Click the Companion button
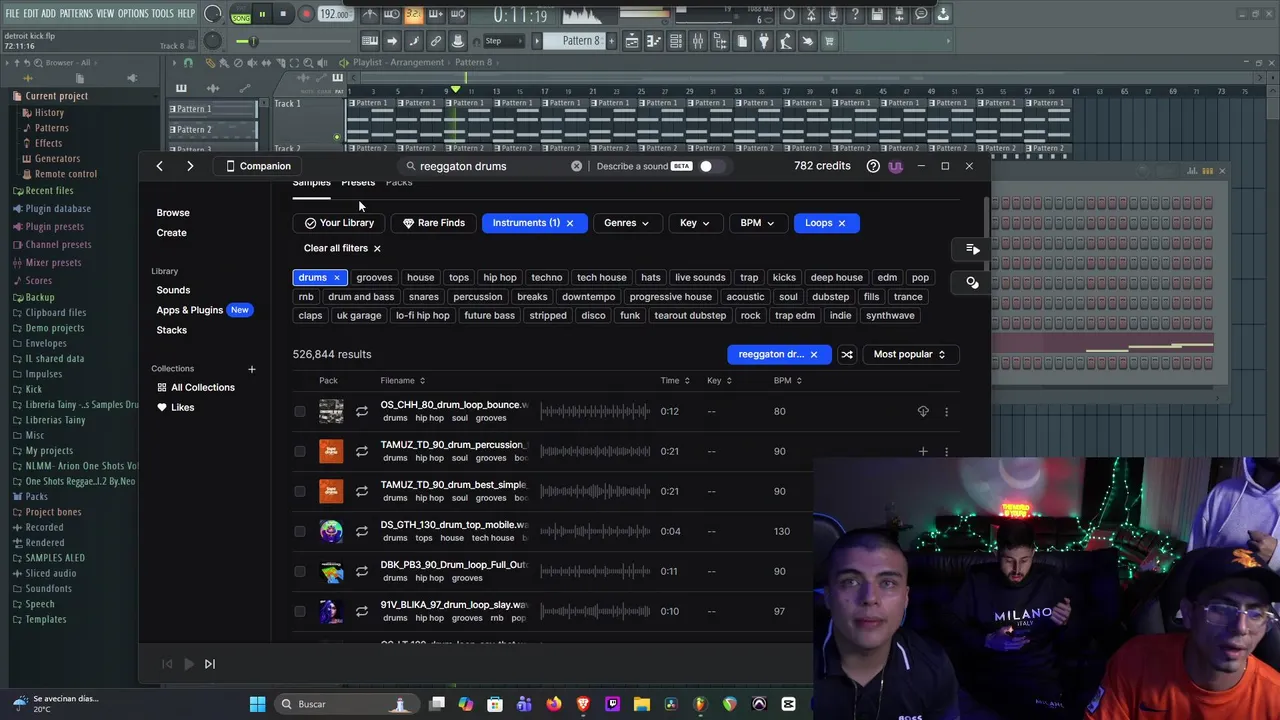This screenshot has width=1280, height=720. pos(259,166)
